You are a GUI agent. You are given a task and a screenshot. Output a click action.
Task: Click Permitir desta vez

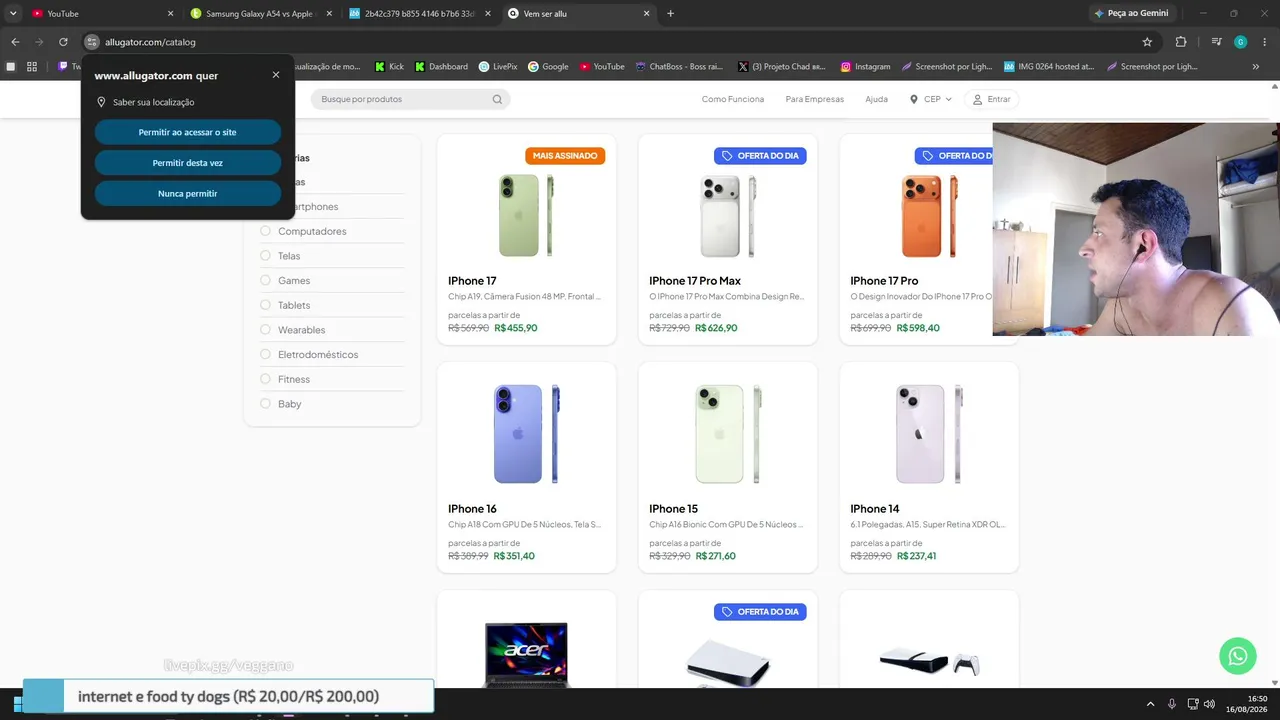click(x=188, y=163)
